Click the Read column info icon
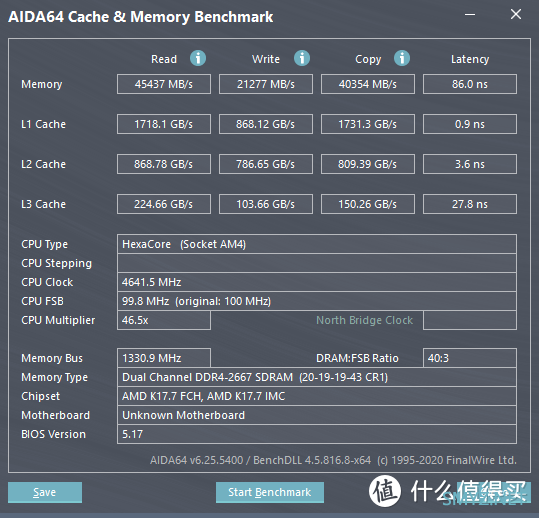The image size is (539, 518). 198,58
